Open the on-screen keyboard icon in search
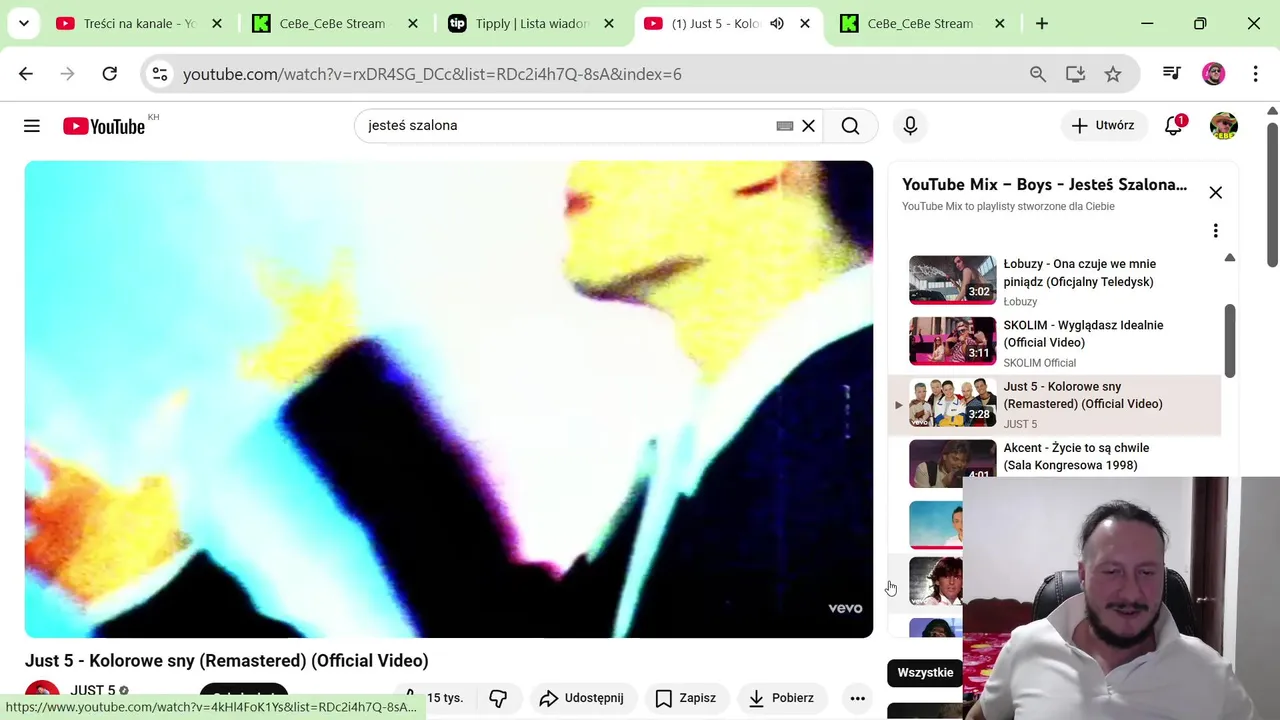The height and width of the screenshot is (720, 1280). 785,125
